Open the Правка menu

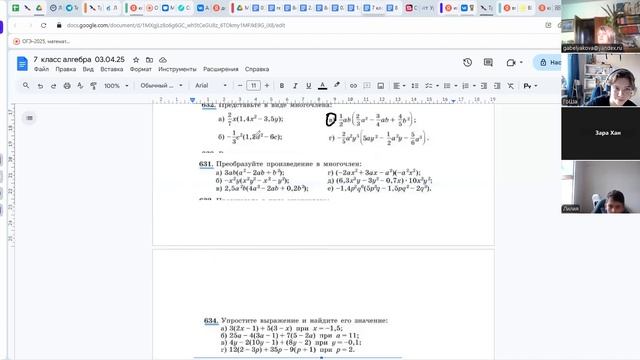pos(66,69)
